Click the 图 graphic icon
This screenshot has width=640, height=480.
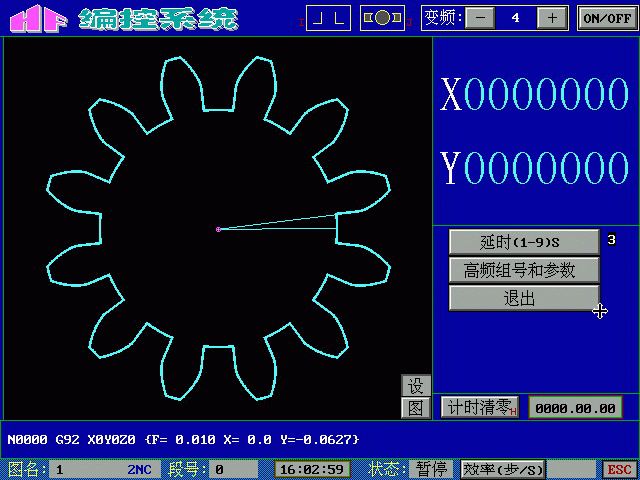(416, 407)
